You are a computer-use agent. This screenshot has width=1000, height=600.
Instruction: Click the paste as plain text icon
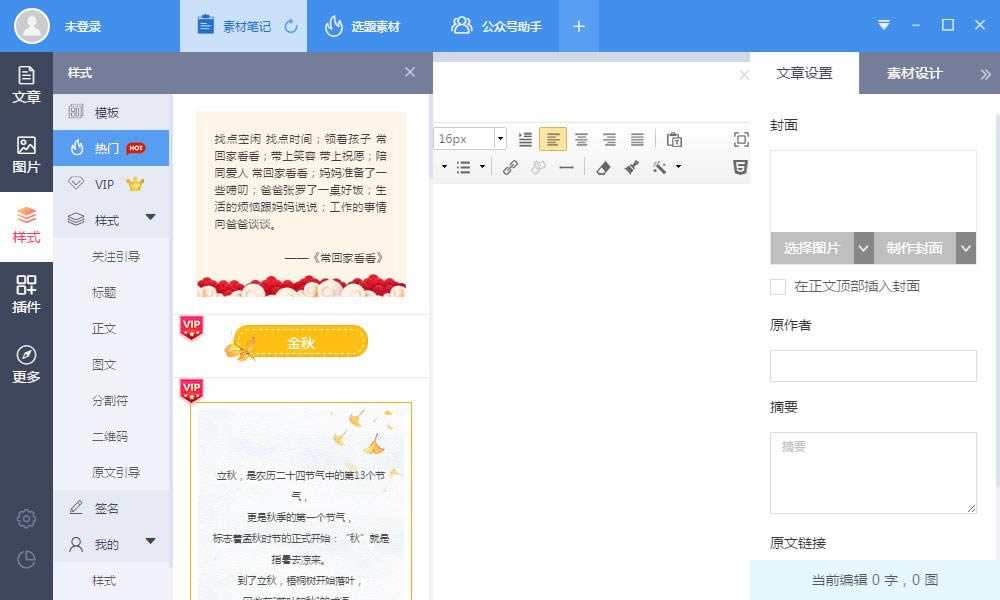(674, 139)
